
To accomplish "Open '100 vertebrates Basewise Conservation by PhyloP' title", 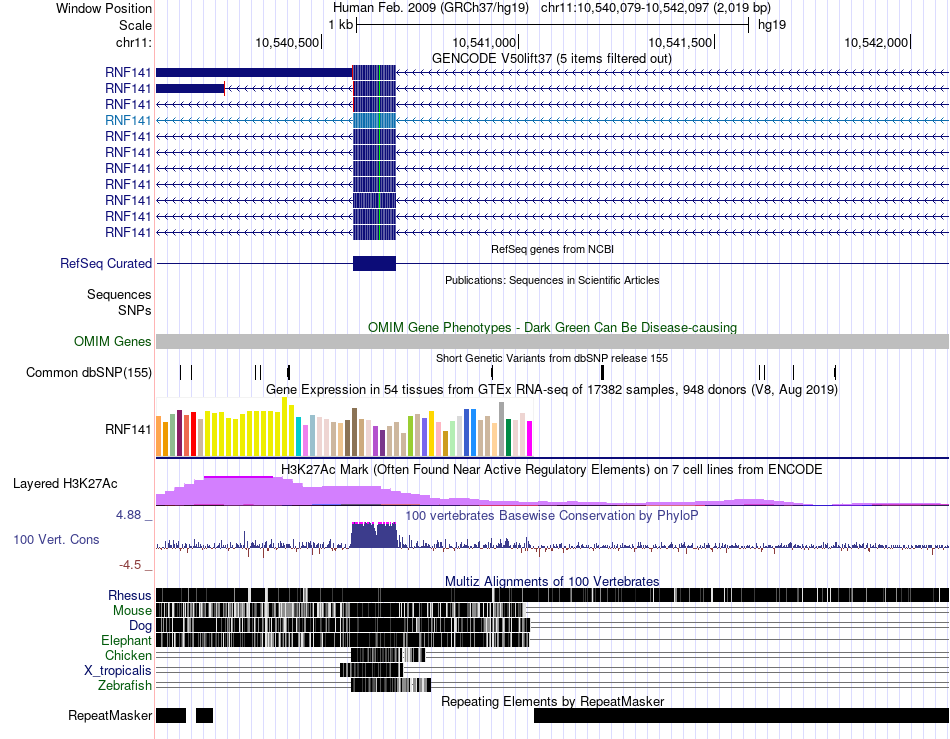I will [x=552, y=515].
